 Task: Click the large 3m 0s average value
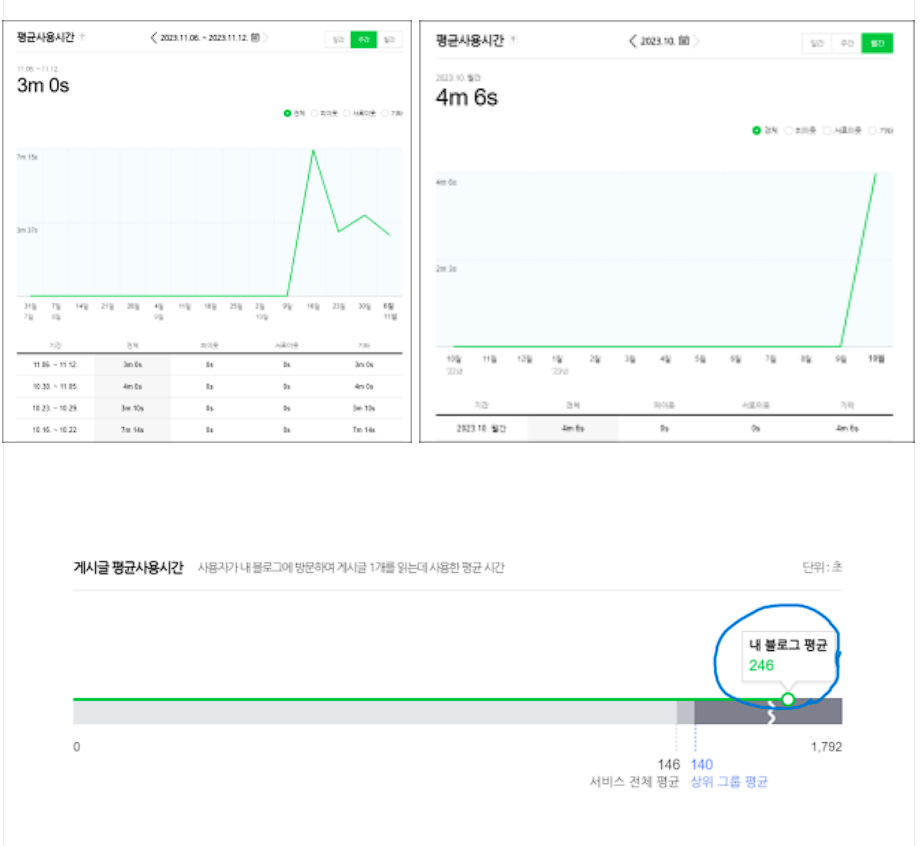tap(43, 86)
